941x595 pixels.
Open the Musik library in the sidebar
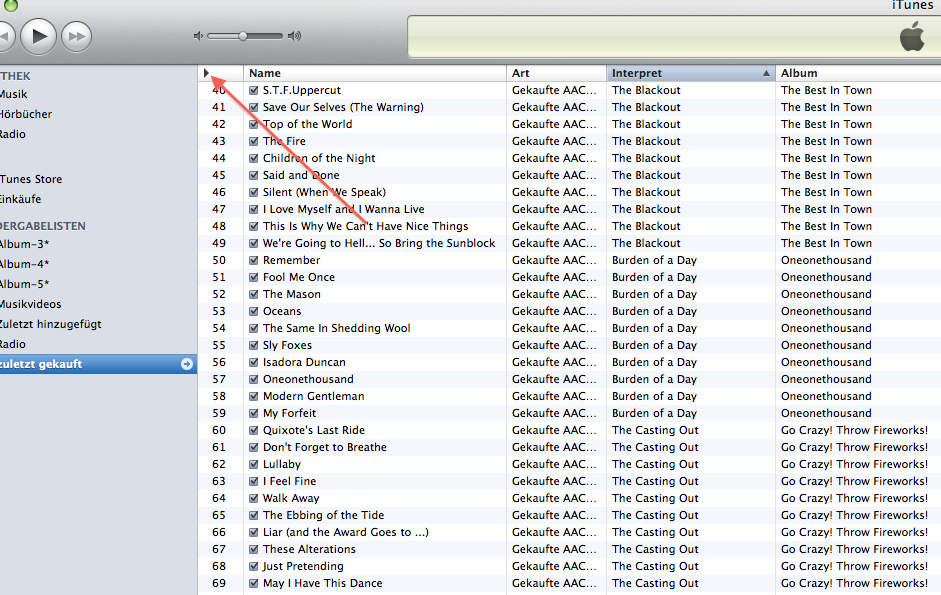(13, 94)
